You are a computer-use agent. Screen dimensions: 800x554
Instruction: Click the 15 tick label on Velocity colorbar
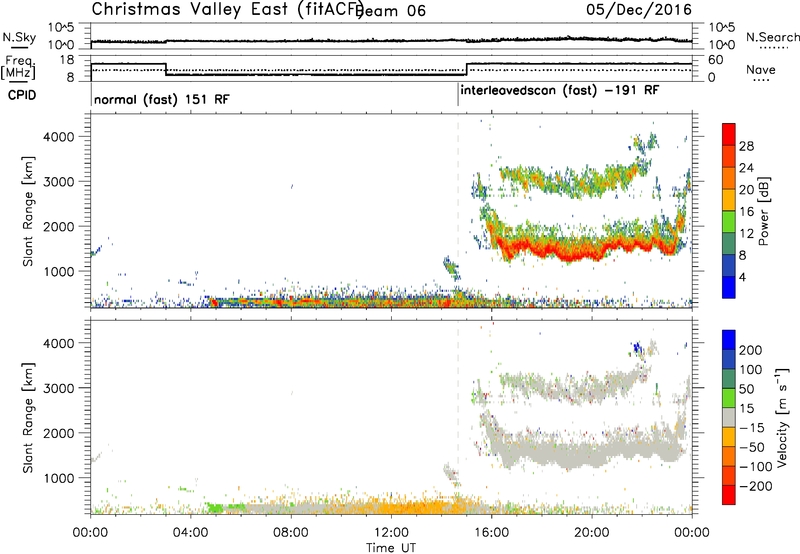[746, 409]
